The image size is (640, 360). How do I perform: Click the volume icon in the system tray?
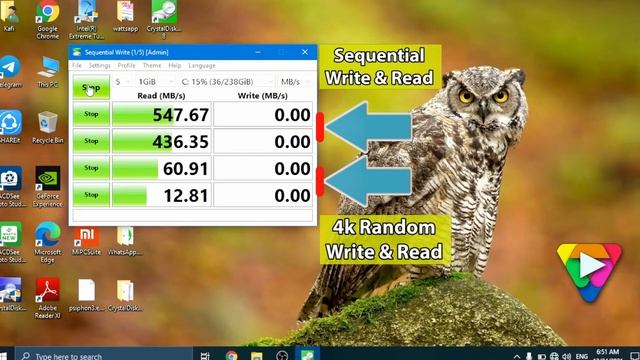pos(567,356)
